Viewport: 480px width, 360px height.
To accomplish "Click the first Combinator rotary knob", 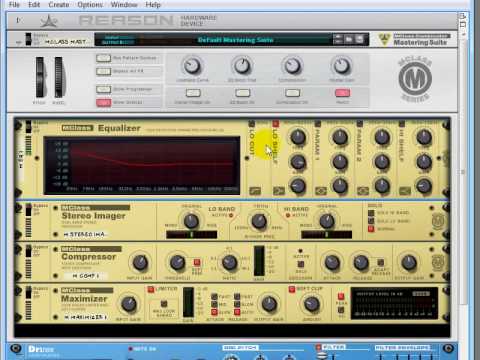I will point(192,66).
